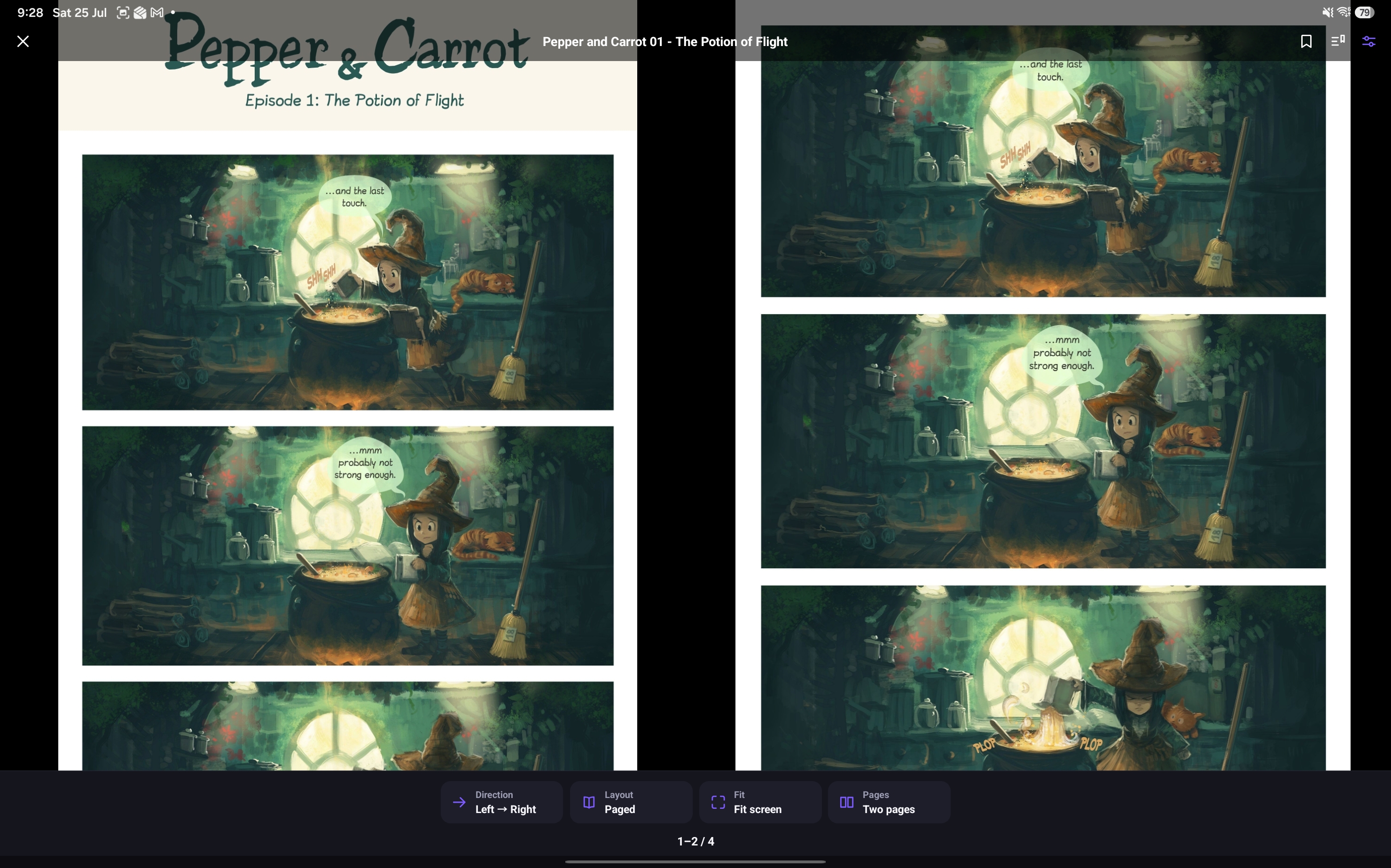Click the 1–2 / 4 page indicator
Viewport: 1391px width, 868px height.
(695, 841)
